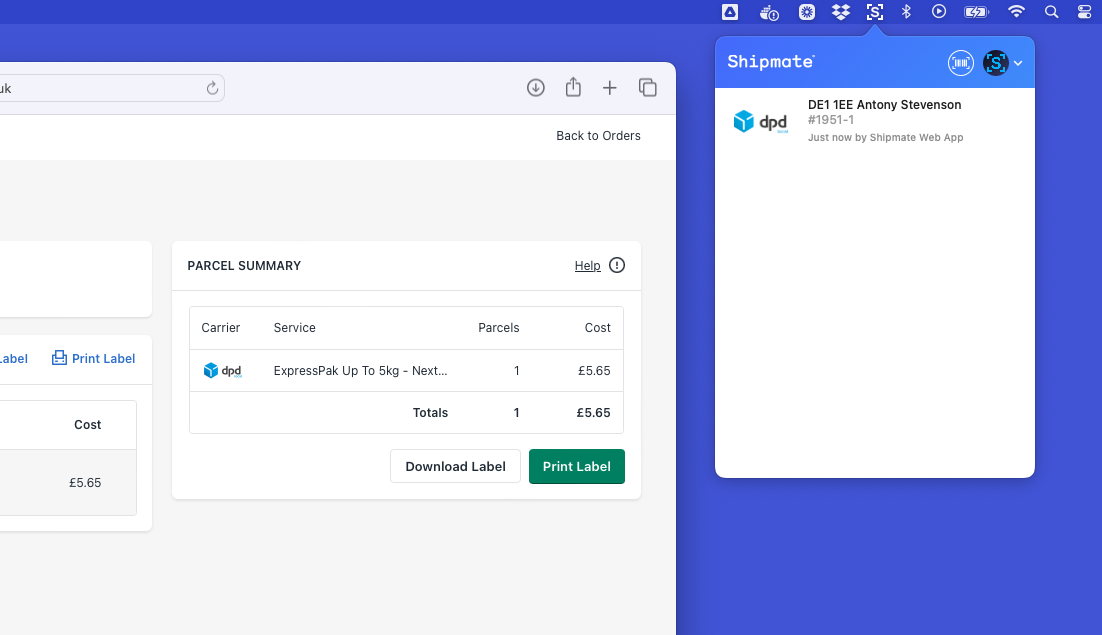Expand the chevron beside the Shipmate avatar
The image size is (1102, 635).
(1017, 63)
